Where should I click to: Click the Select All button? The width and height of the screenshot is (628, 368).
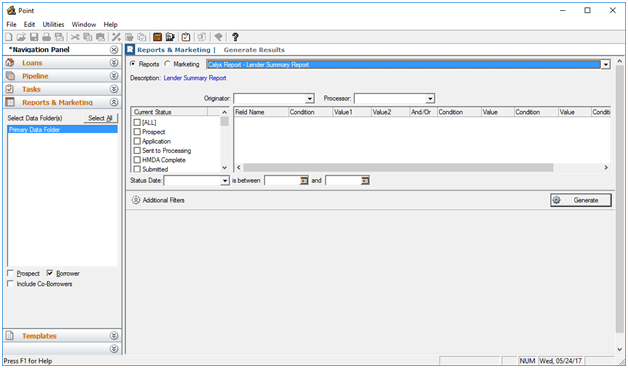[101, 118]
